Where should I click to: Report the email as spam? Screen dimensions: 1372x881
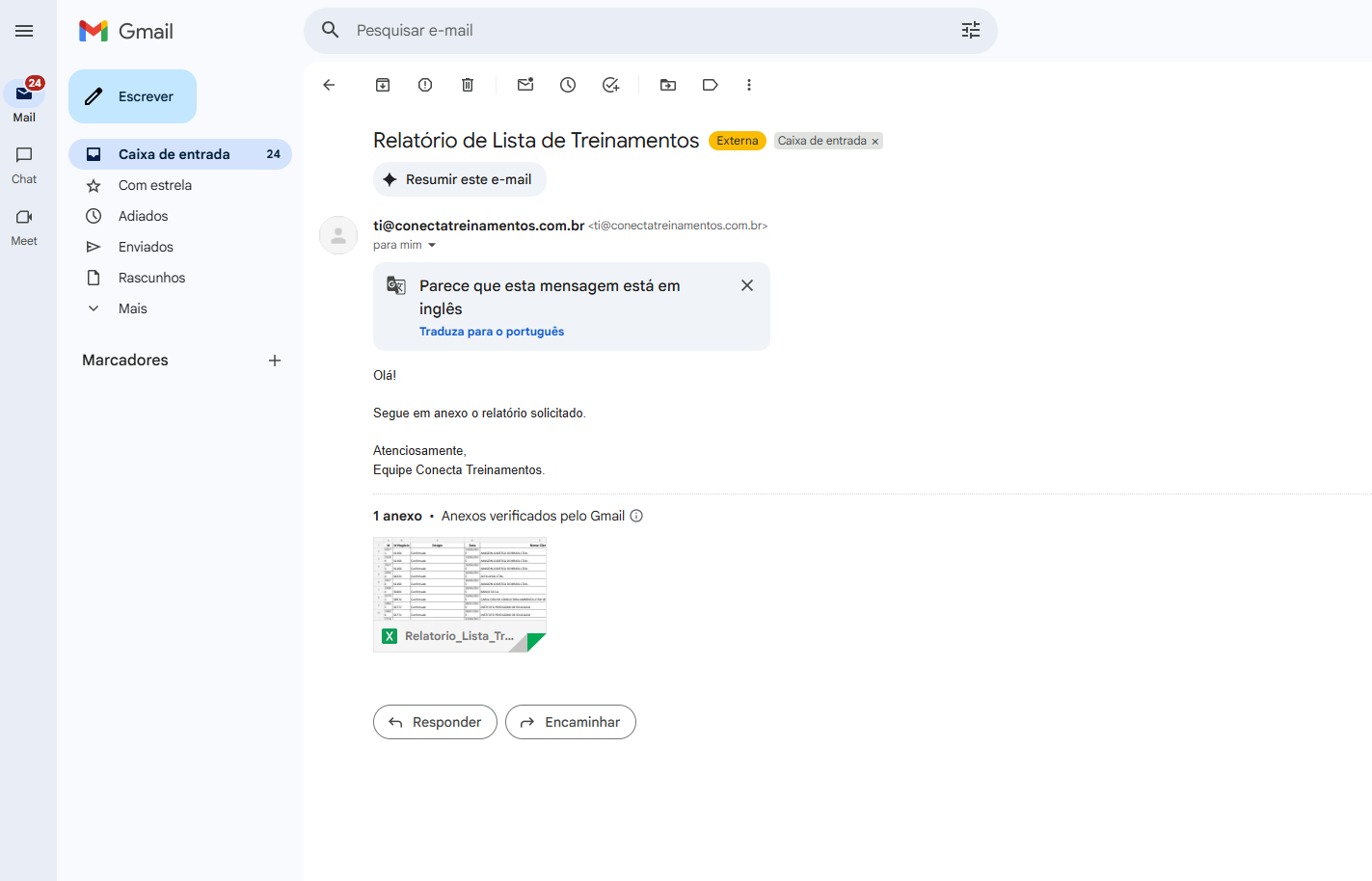click(x=425, y=85)
